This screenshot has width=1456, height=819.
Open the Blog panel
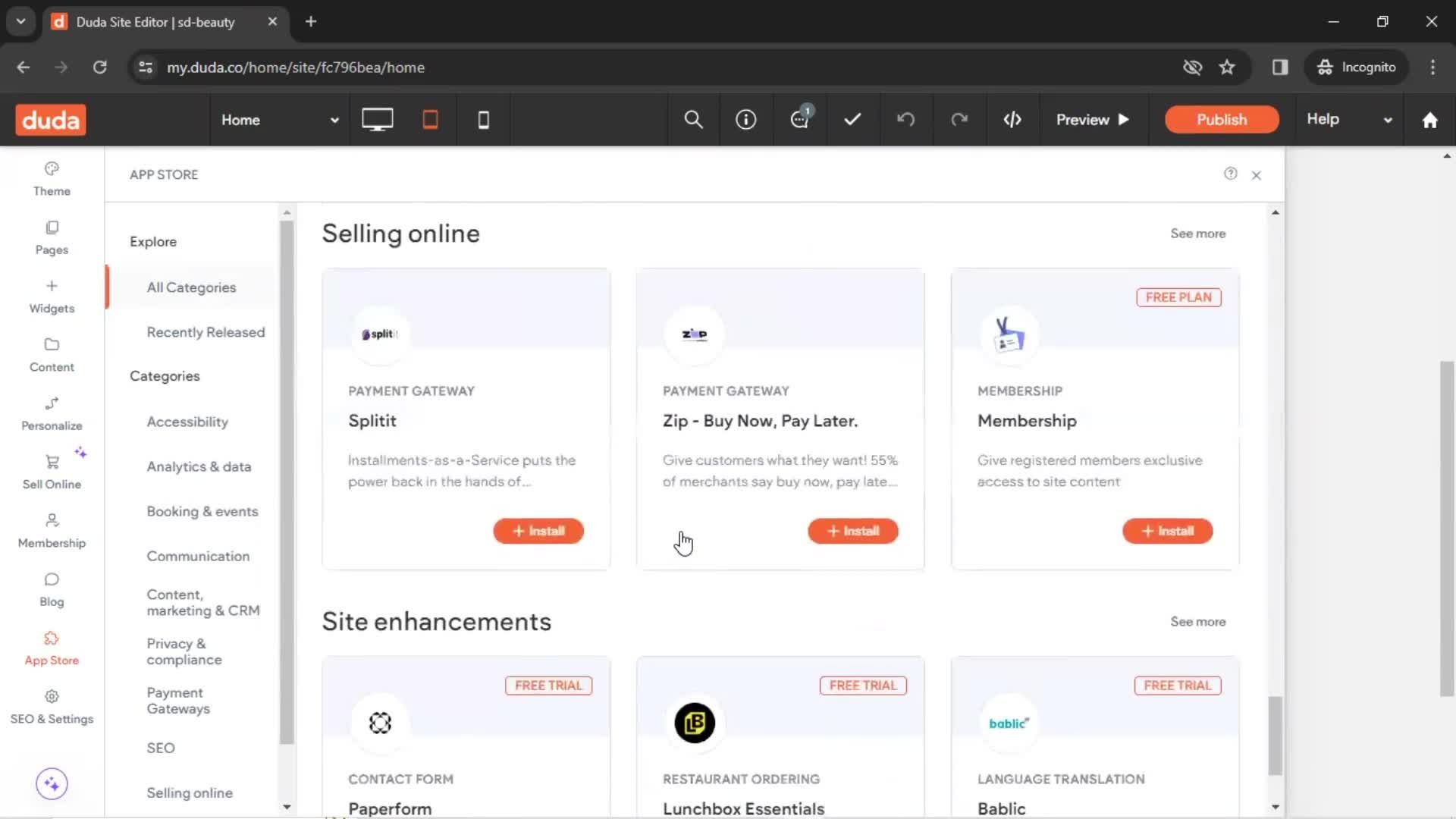pos(52,590)
